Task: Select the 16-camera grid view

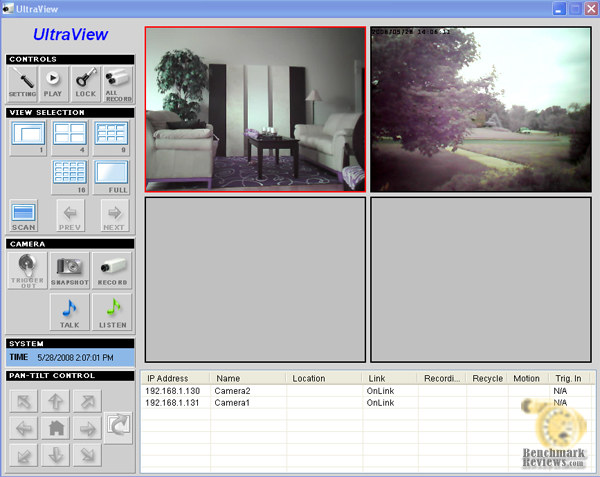Action: tap(68, 176)
